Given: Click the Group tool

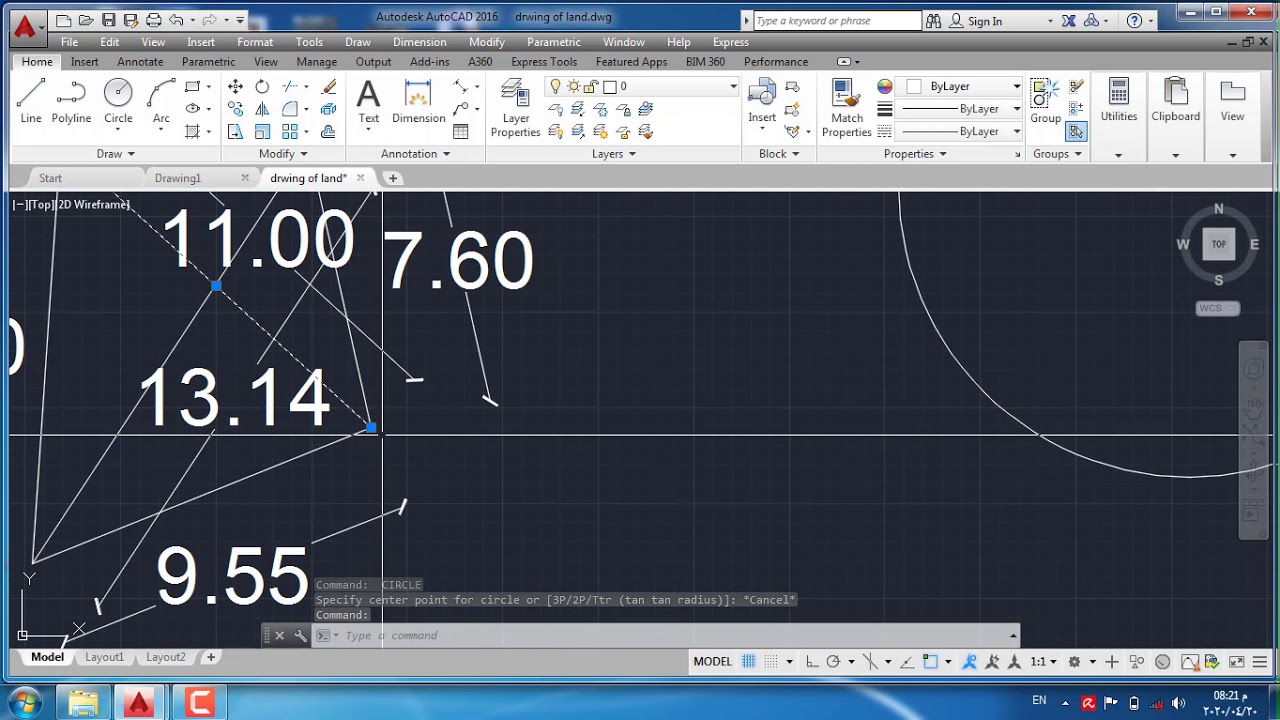Looking at the screenshot, I should coord(1045,103).
